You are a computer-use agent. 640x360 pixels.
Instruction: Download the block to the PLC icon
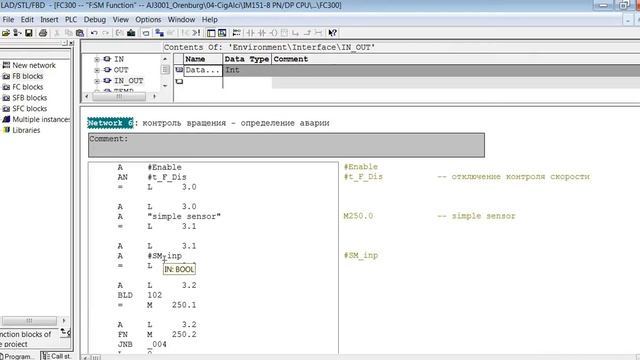point(131,33)
